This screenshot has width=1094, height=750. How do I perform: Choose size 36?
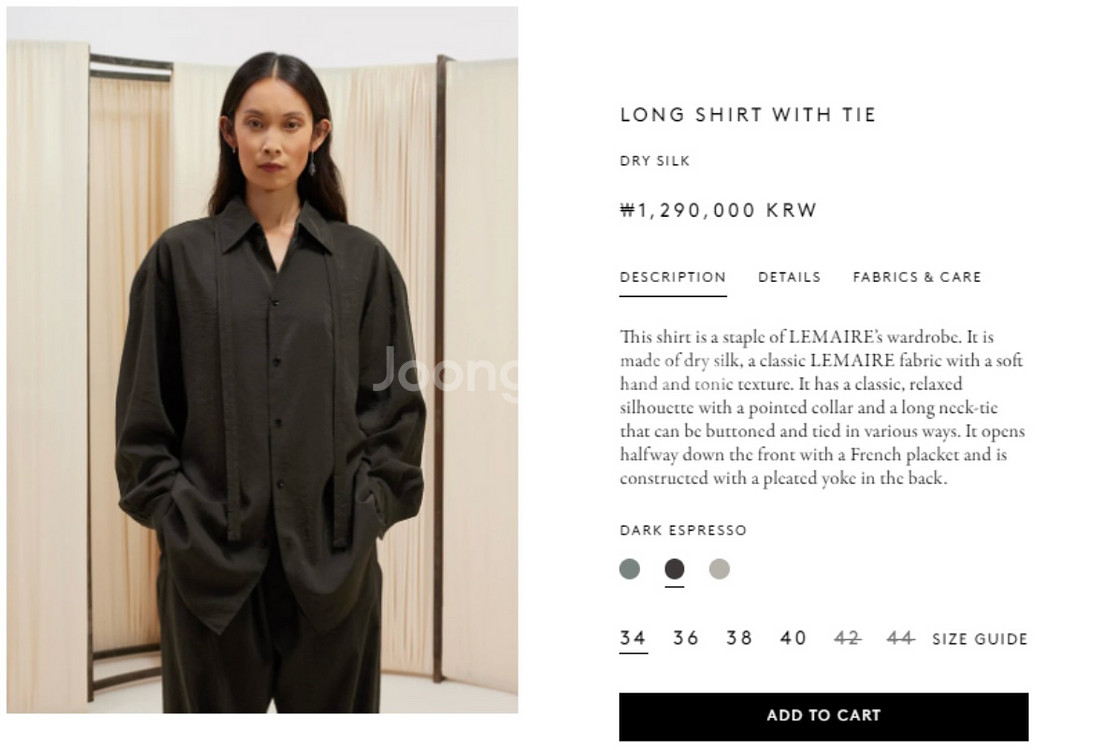tap(686, 638)
